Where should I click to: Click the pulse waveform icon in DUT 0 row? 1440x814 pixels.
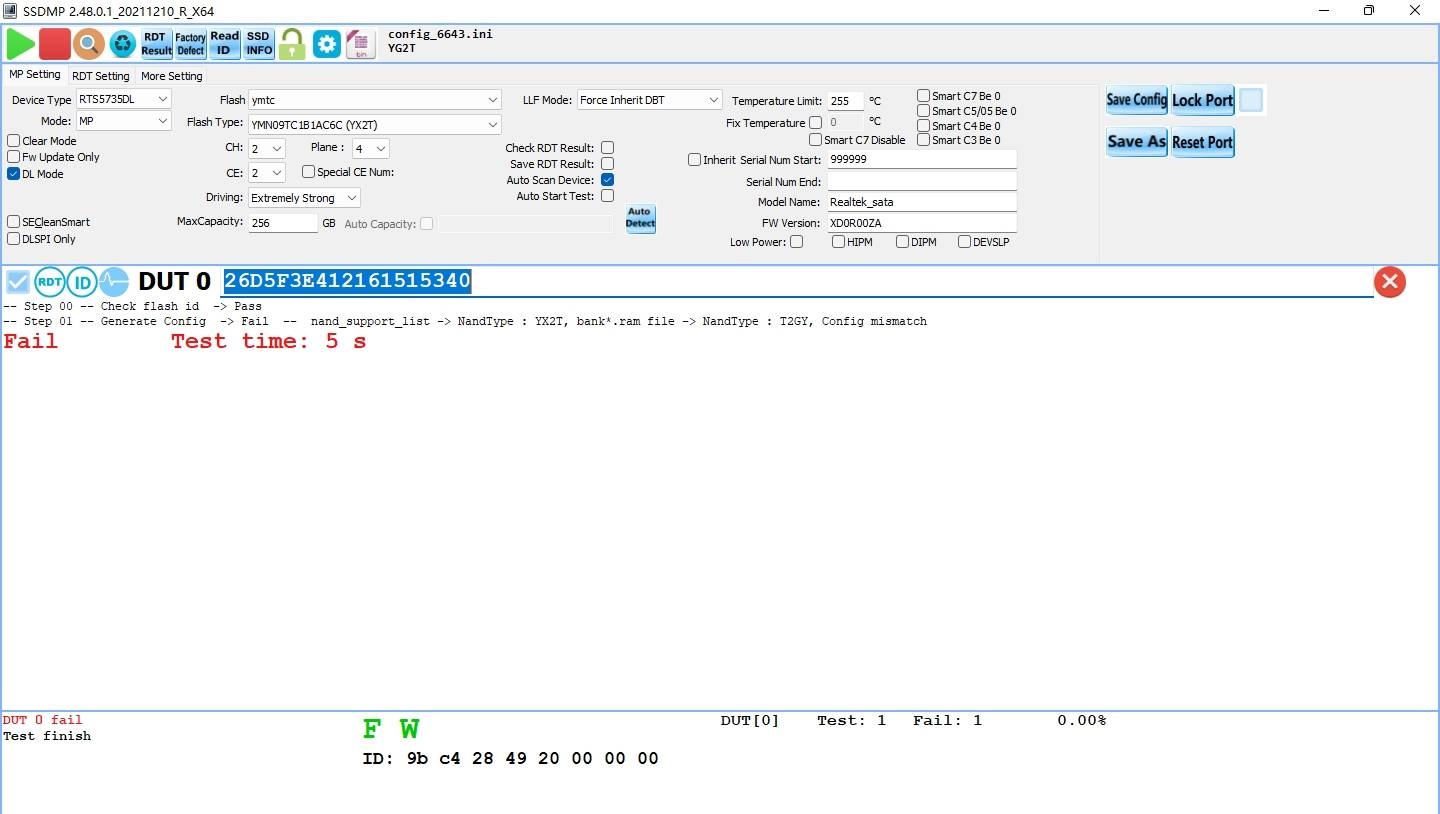[114, 282]
